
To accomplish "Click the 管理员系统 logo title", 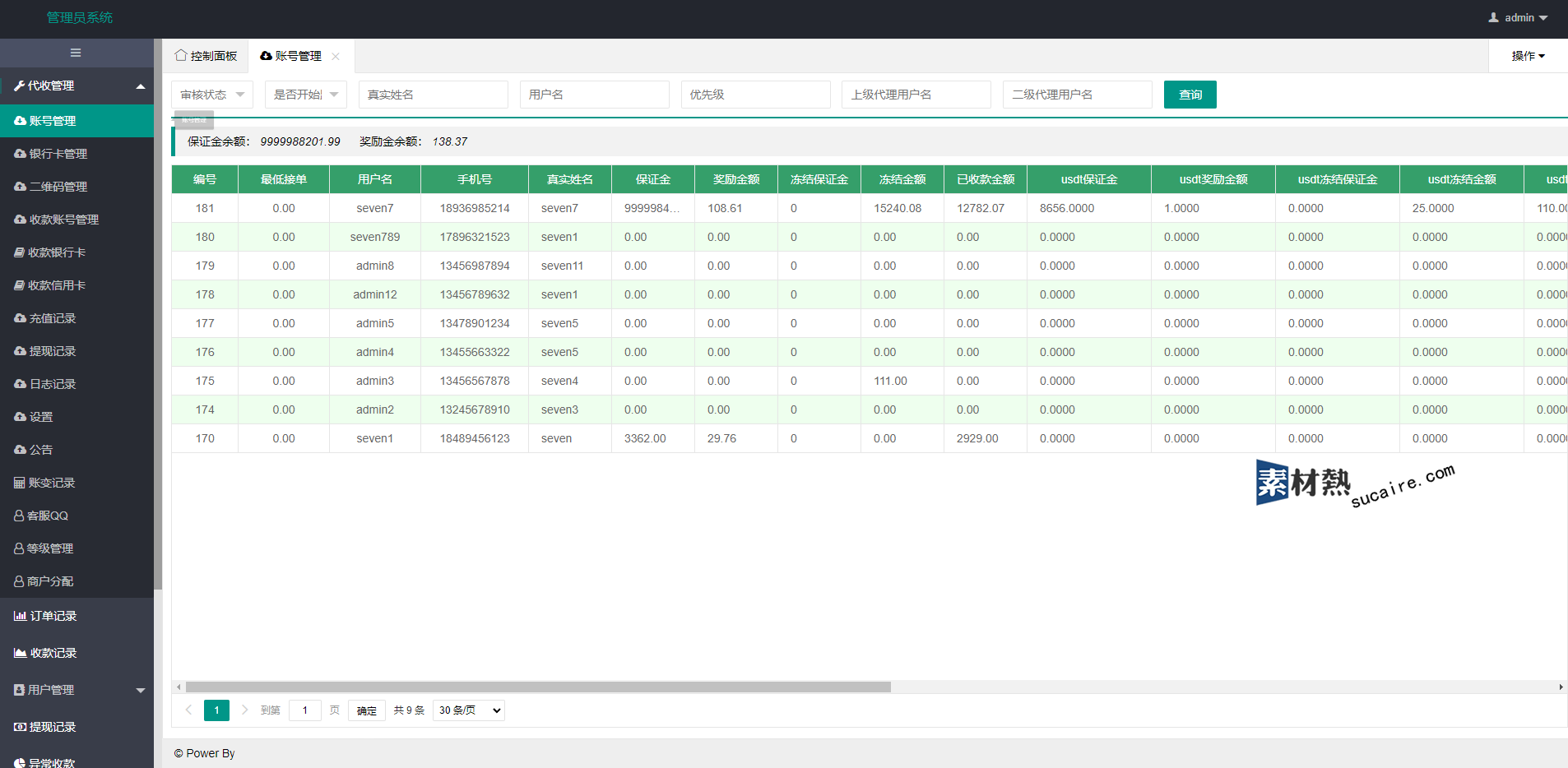I will (80, 17).
